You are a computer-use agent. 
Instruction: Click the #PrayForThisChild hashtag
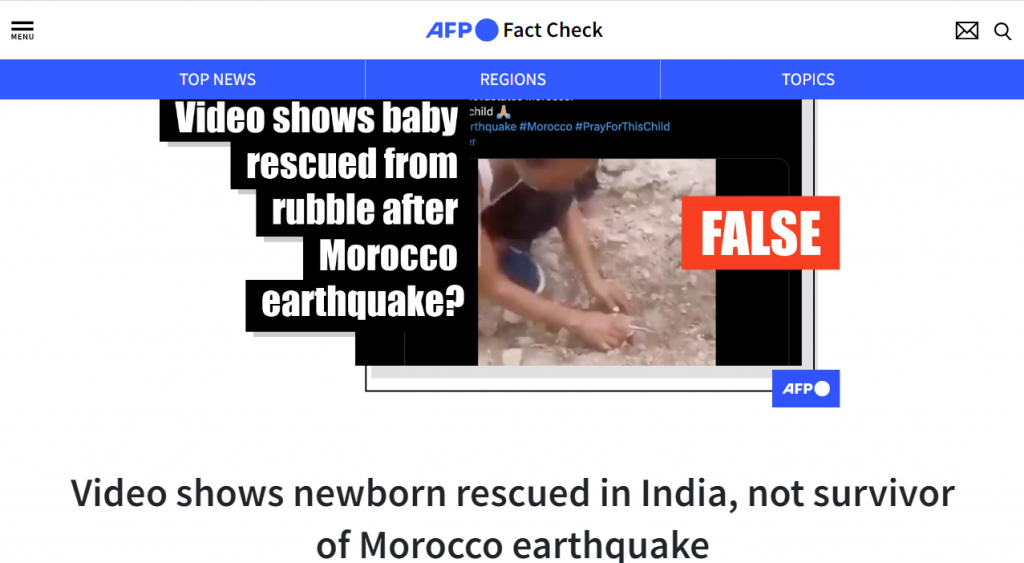(622, 127)
